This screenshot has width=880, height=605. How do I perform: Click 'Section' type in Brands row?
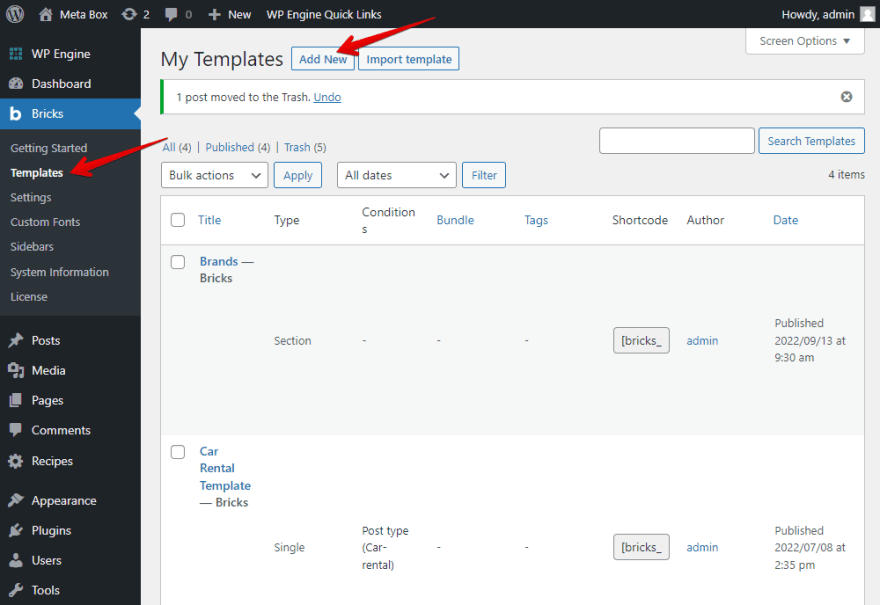(x=292, y=341)
